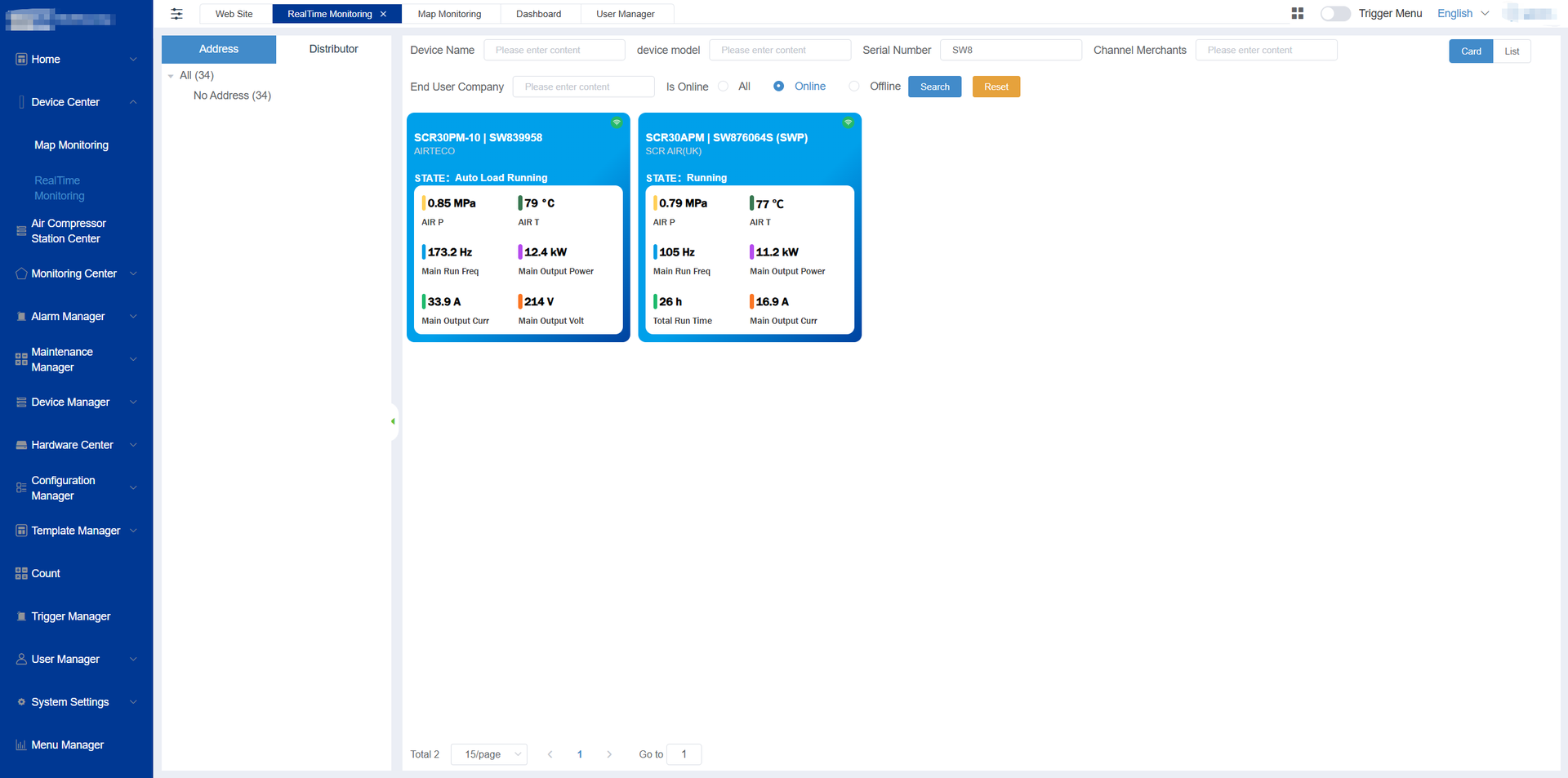
Task: Click green Wi-Fi status icon on SCR30PM-10 card
Action: tap(617, 122)
